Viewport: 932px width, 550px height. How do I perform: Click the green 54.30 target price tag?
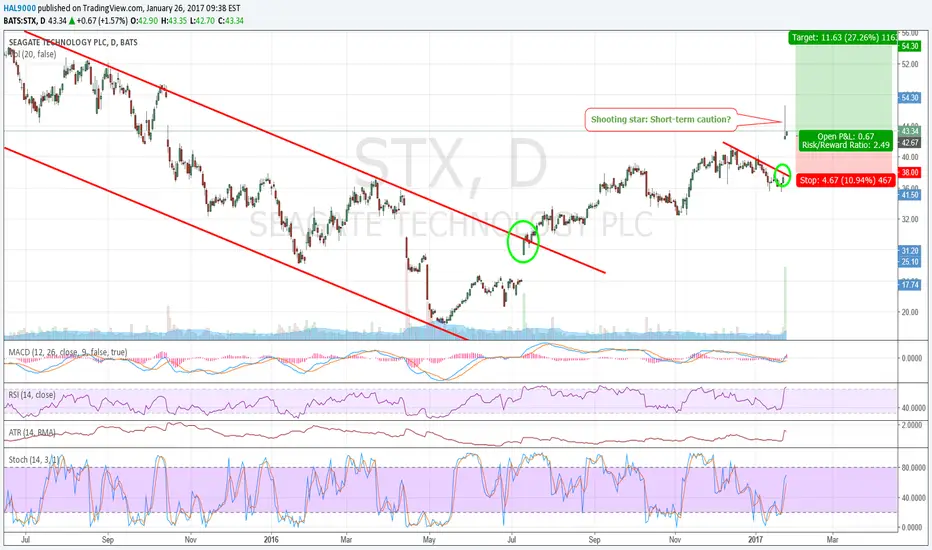[x=910, y=46]
